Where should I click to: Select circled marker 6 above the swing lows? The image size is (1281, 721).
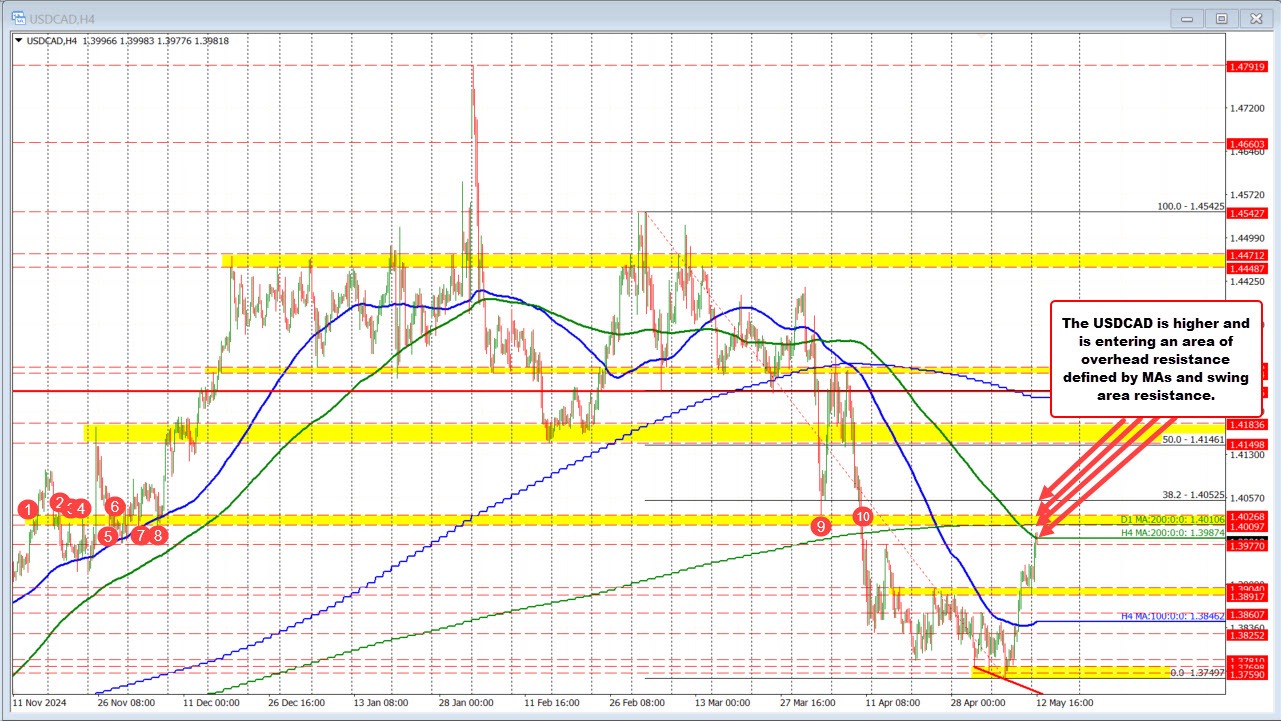point(113,507)
